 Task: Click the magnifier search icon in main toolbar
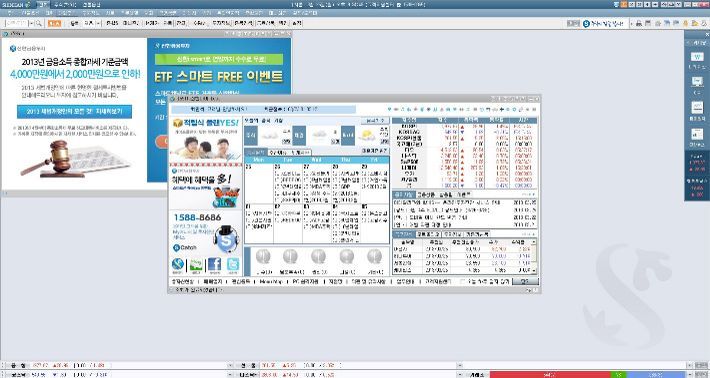[39, 23]
